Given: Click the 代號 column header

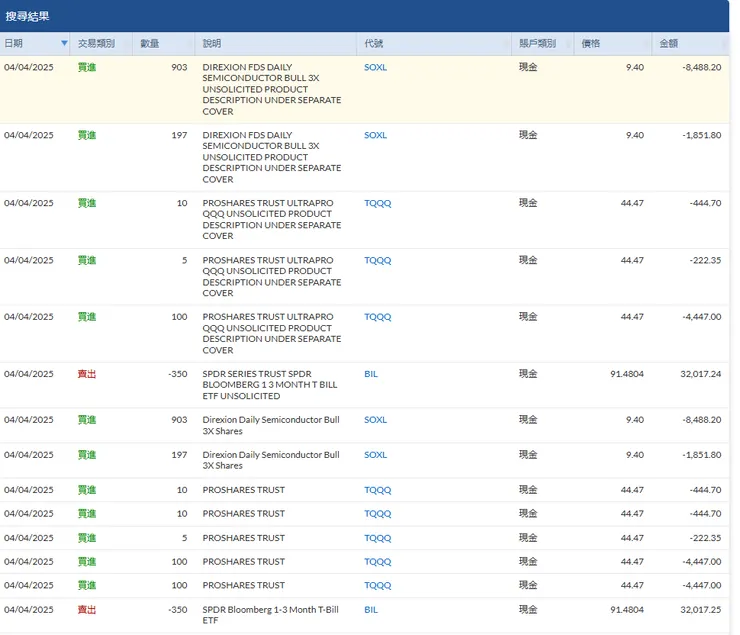Looking at the screenshot, I should coord(373,44).
